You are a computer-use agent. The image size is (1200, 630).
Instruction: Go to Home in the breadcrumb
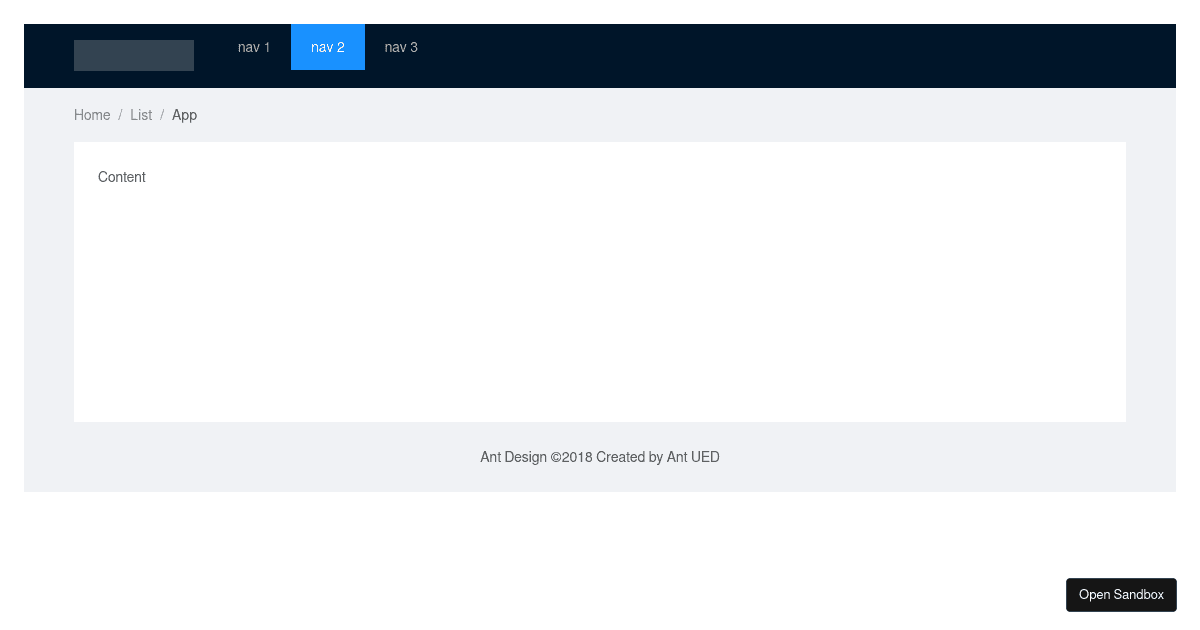click(x=92, y=115)
